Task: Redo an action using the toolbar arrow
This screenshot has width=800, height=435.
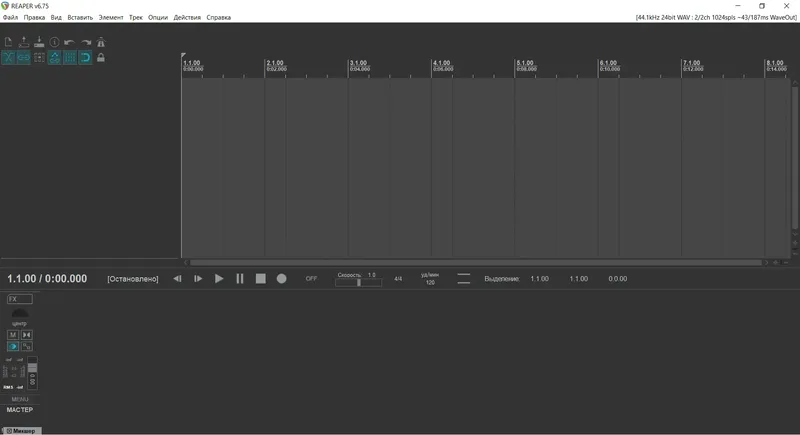Action: tap(86, 42)
